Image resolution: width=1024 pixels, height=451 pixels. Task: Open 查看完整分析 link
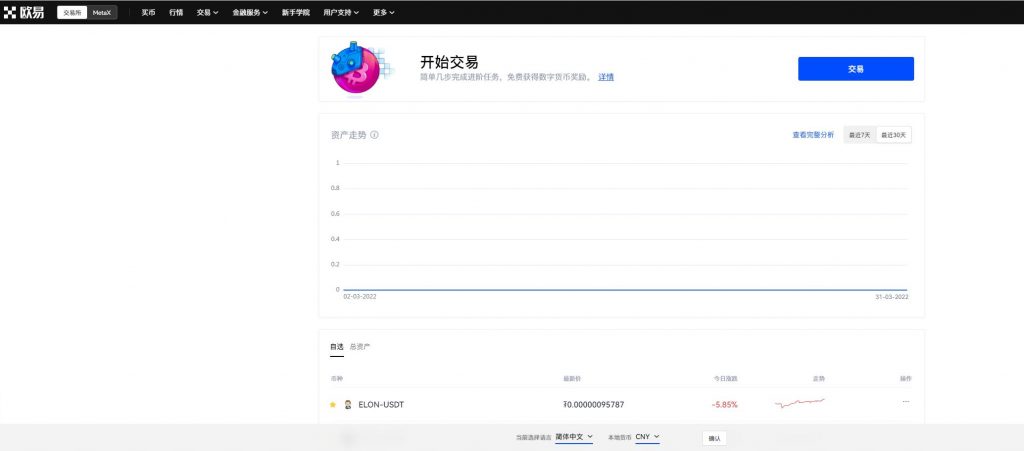813,135
